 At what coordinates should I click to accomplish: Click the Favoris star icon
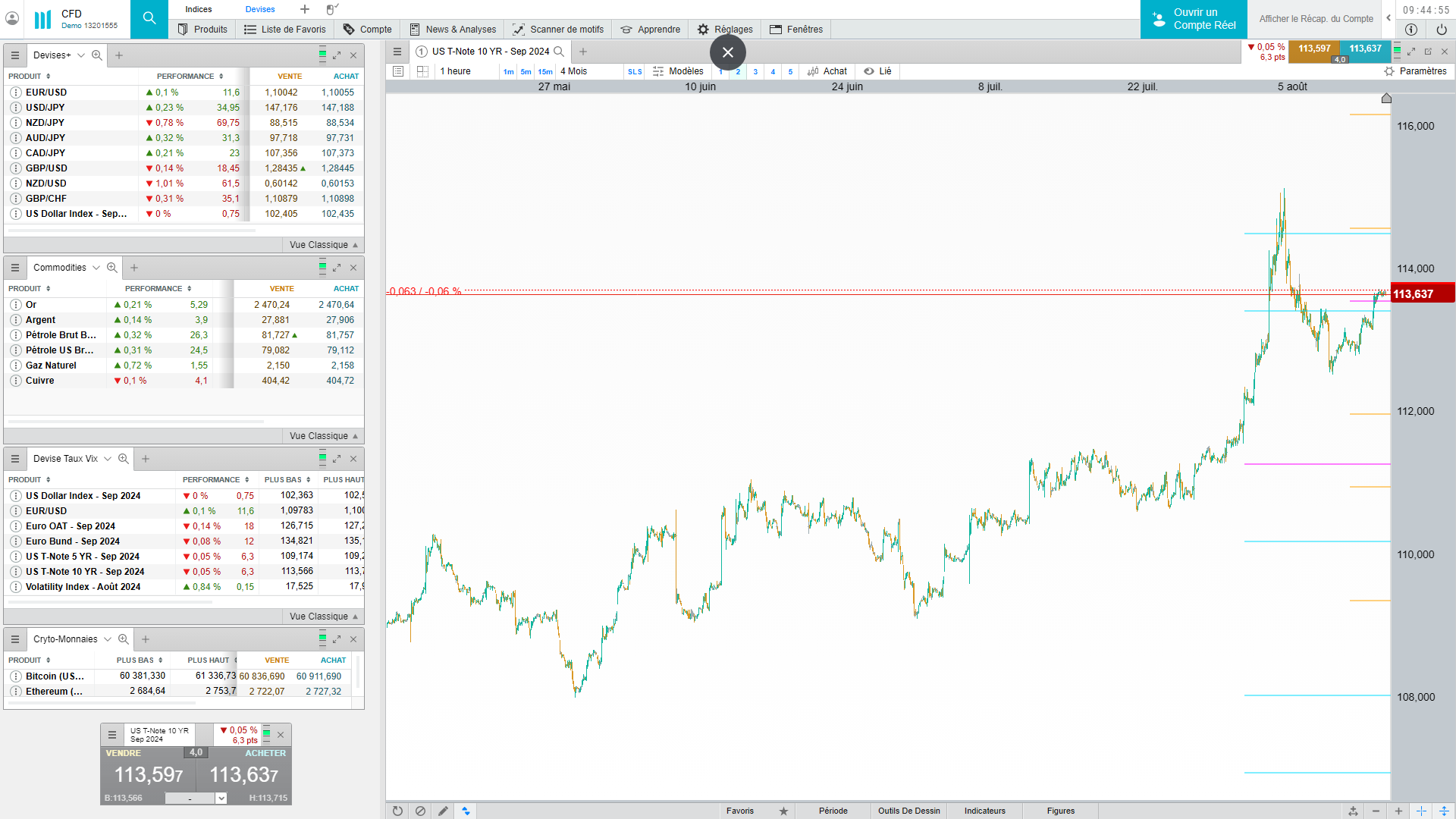point(783,811)
